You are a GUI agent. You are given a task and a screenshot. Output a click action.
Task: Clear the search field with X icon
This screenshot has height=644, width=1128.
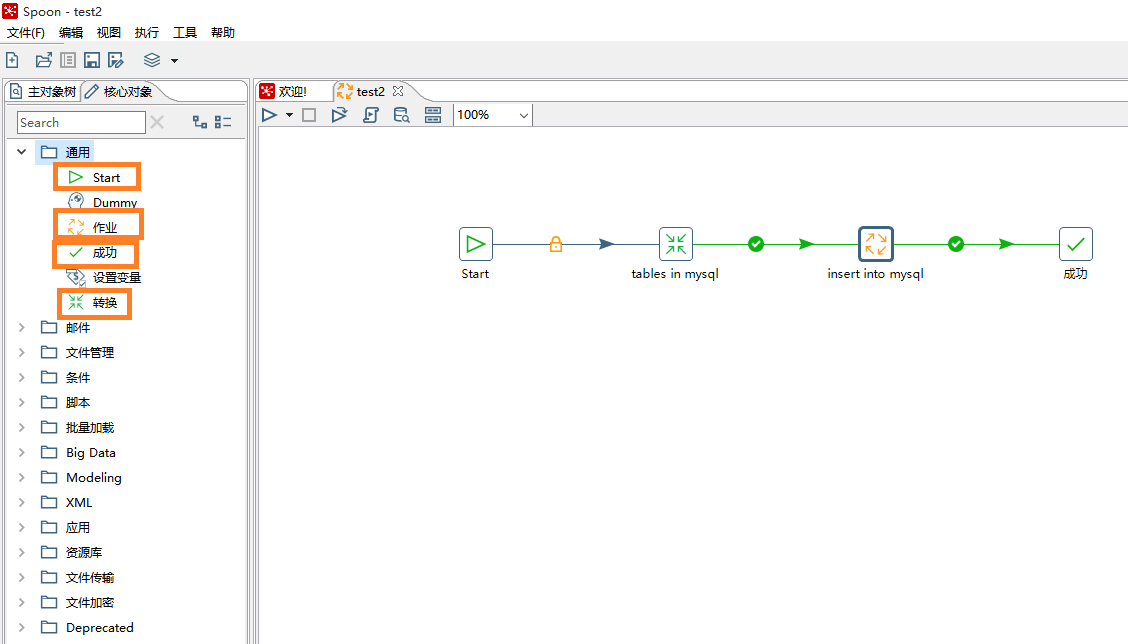coord(157,123)
